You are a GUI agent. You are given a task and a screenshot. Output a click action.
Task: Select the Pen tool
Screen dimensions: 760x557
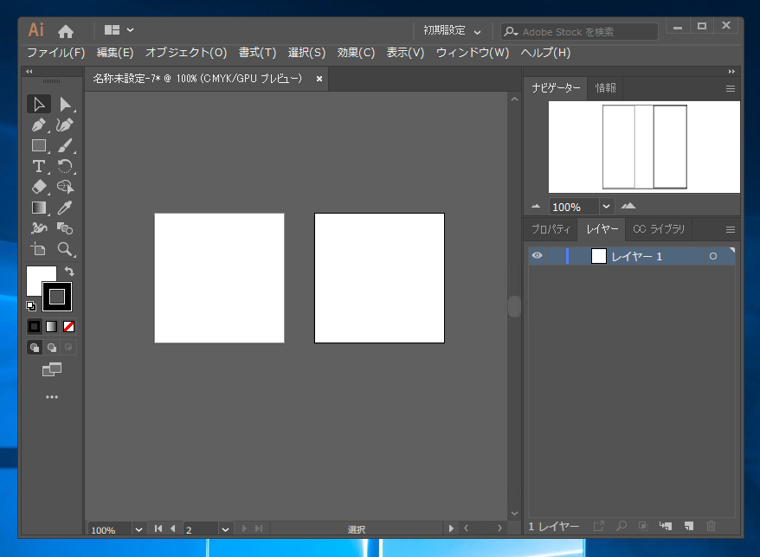pos(39,125)
